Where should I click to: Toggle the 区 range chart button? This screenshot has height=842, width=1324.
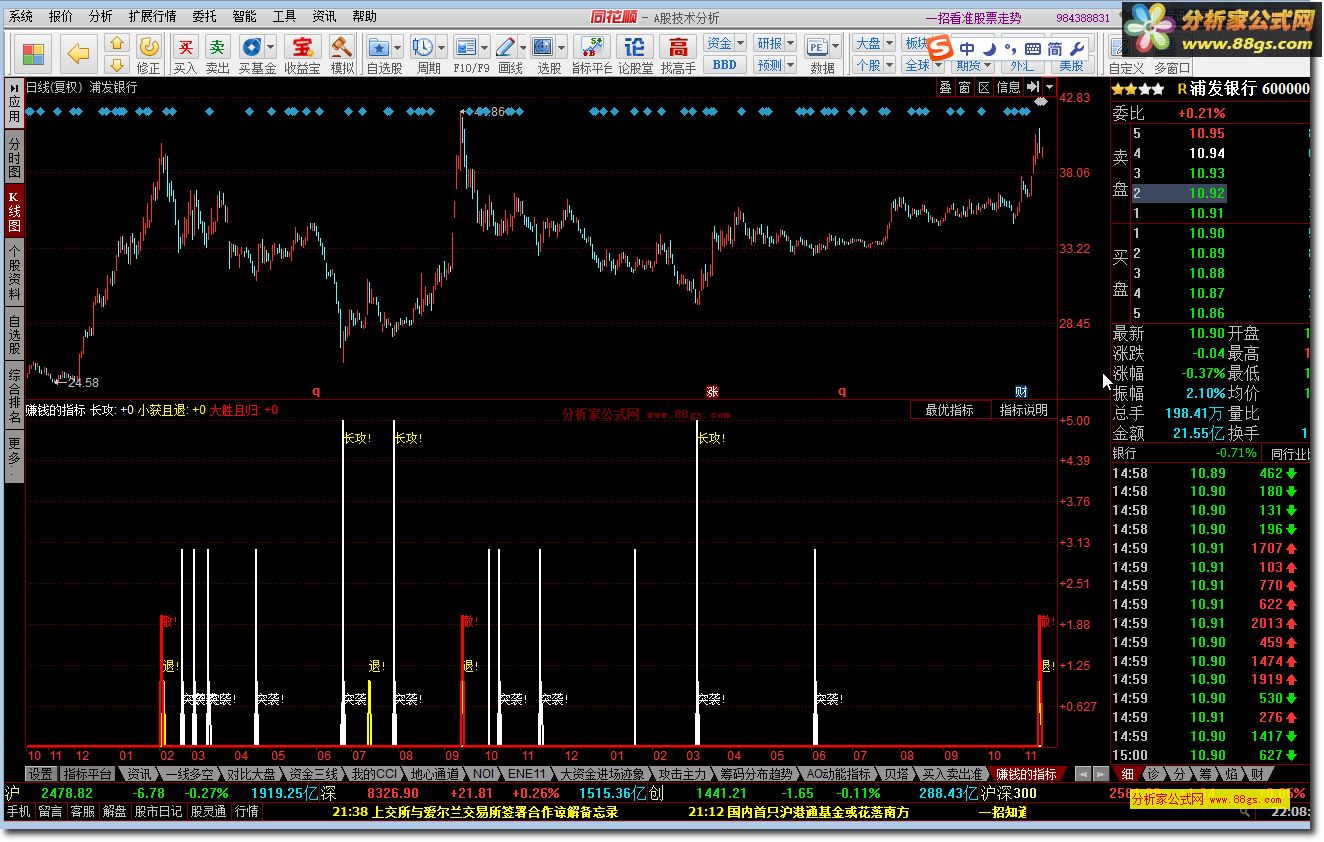pos(983,87)
